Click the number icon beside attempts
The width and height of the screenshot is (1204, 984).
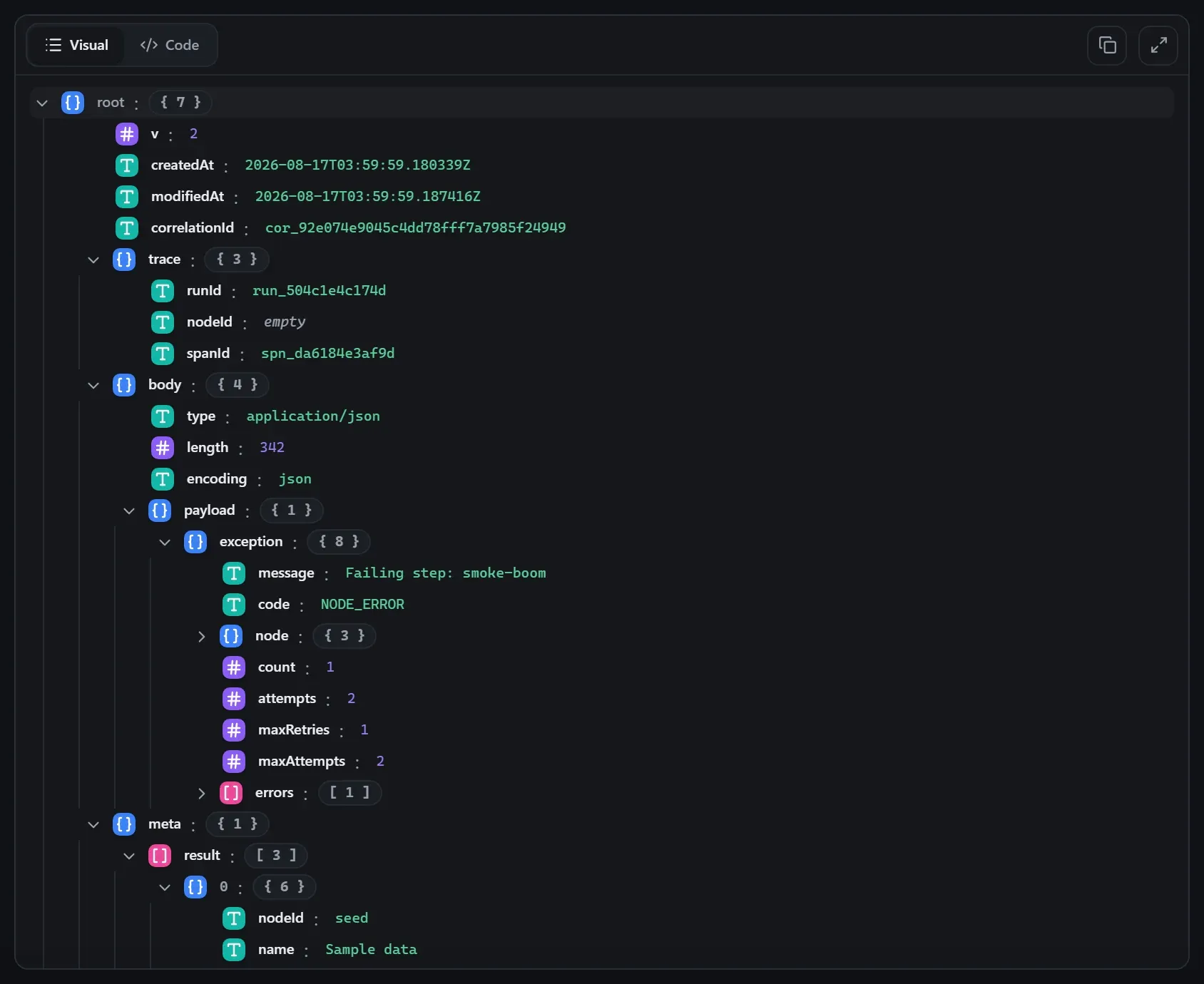234,699
